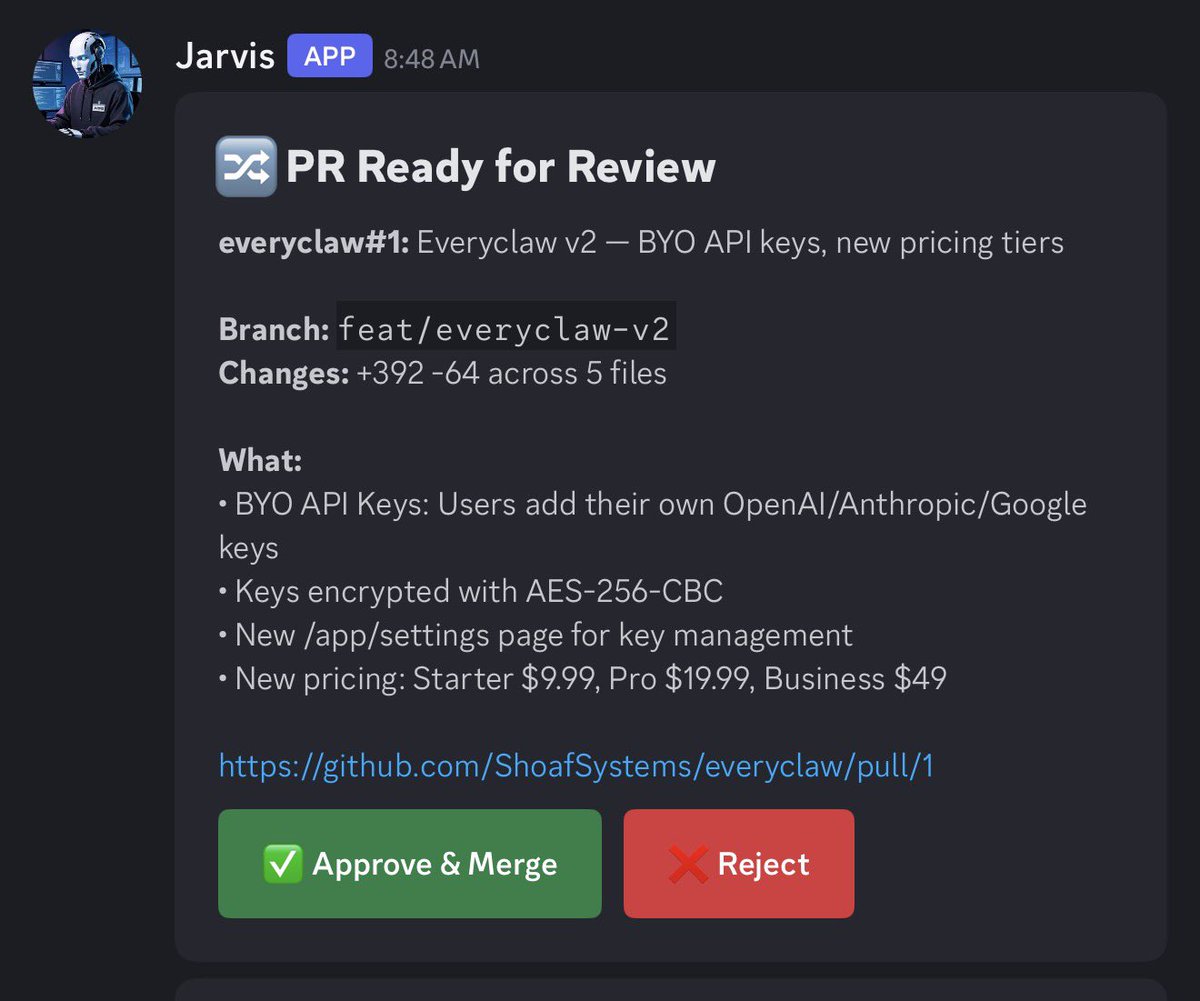Select the Jarvis username
This screenshot has height=1001, width=1200.
(x=225, y=56)
